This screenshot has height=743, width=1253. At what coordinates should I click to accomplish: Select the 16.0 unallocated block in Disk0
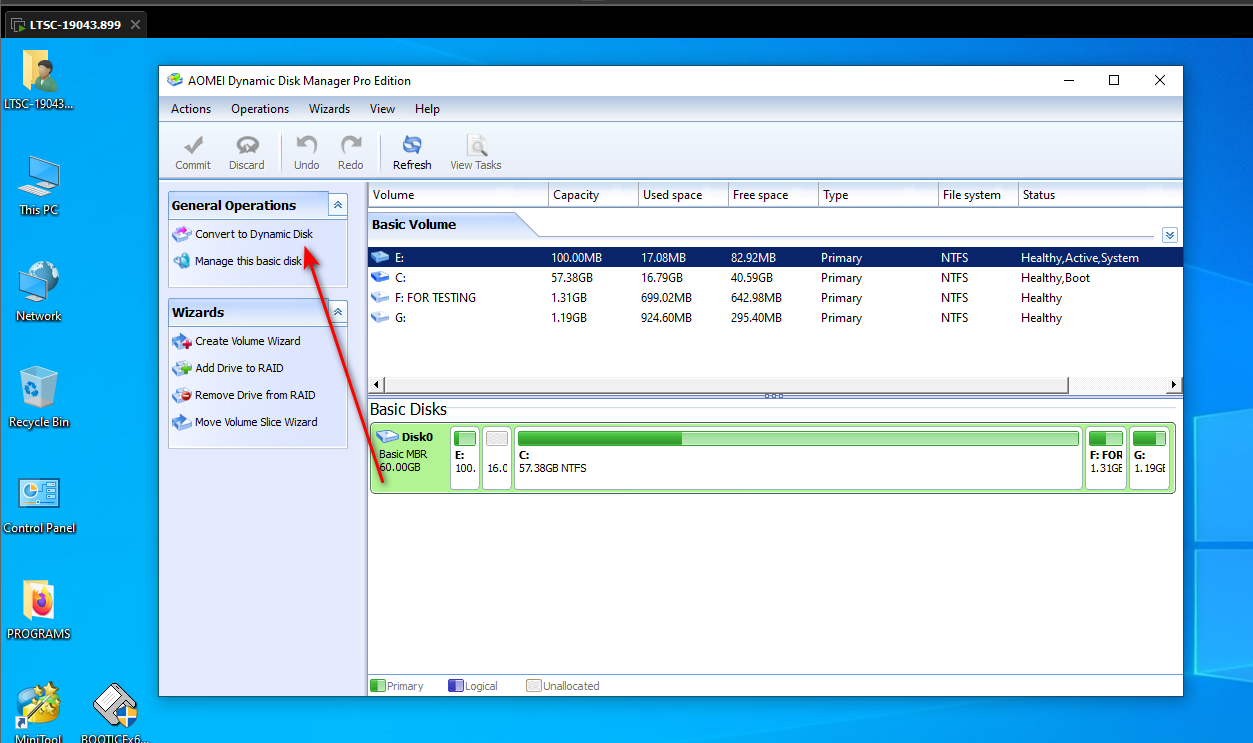pyautogui.click(x=497, y=458)
